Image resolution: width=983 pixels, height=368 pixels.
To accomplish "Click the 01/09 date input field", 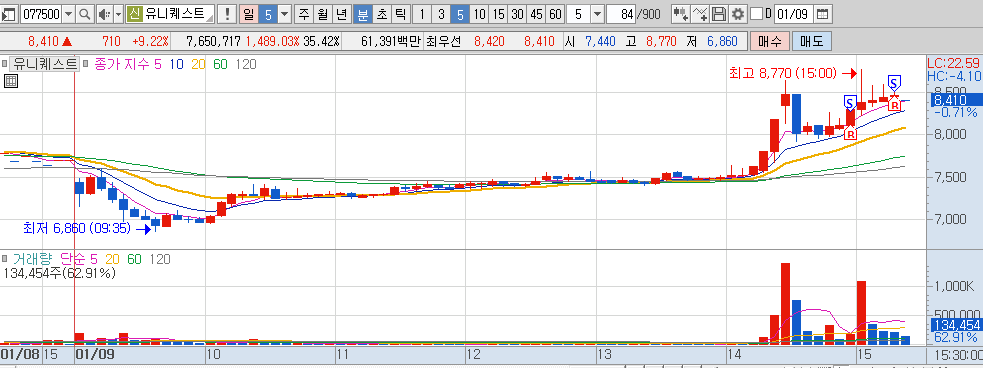I will 794,14.
